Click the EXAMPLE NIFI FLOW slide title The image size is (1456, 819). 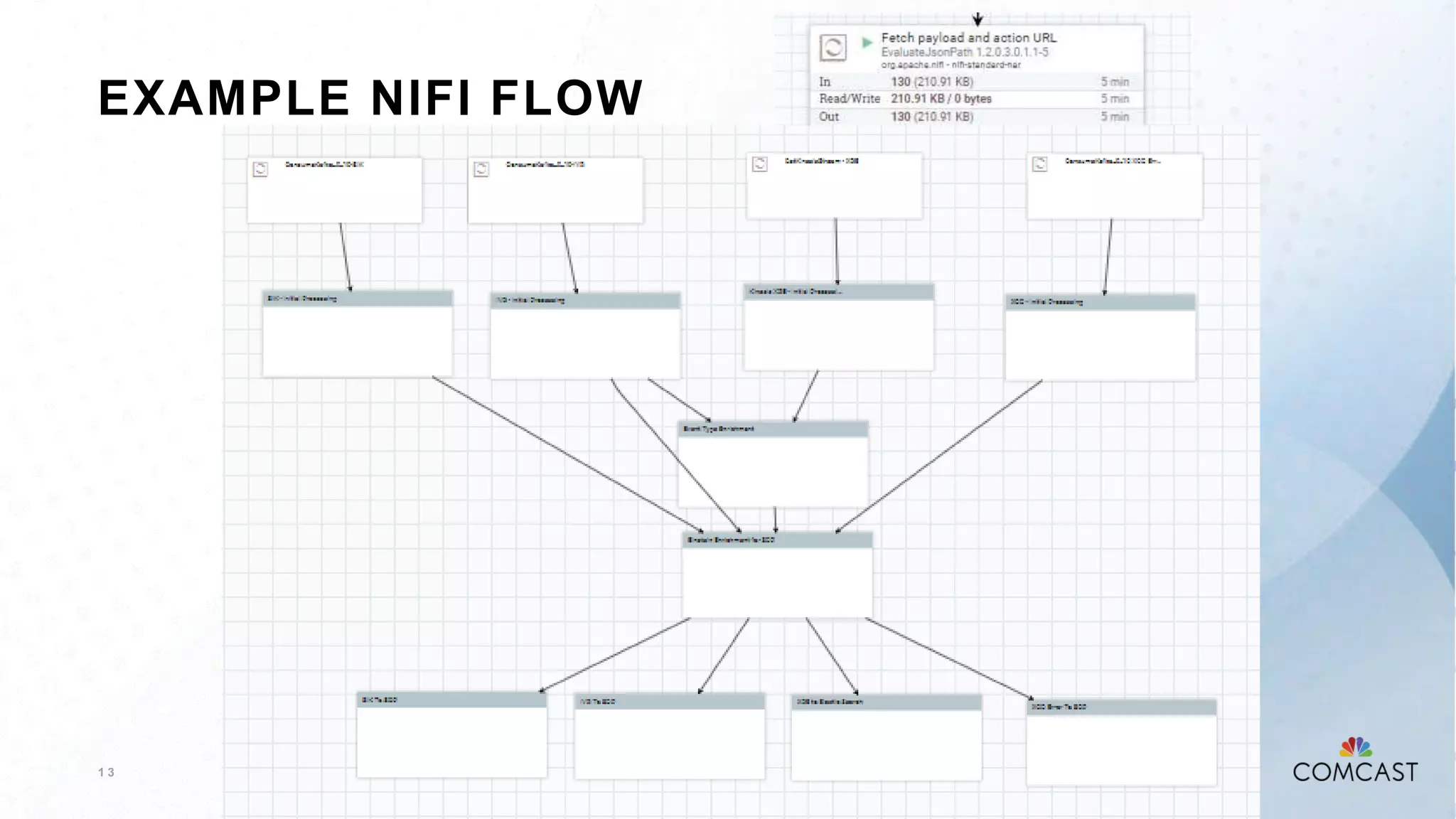[x=370, y=97]
